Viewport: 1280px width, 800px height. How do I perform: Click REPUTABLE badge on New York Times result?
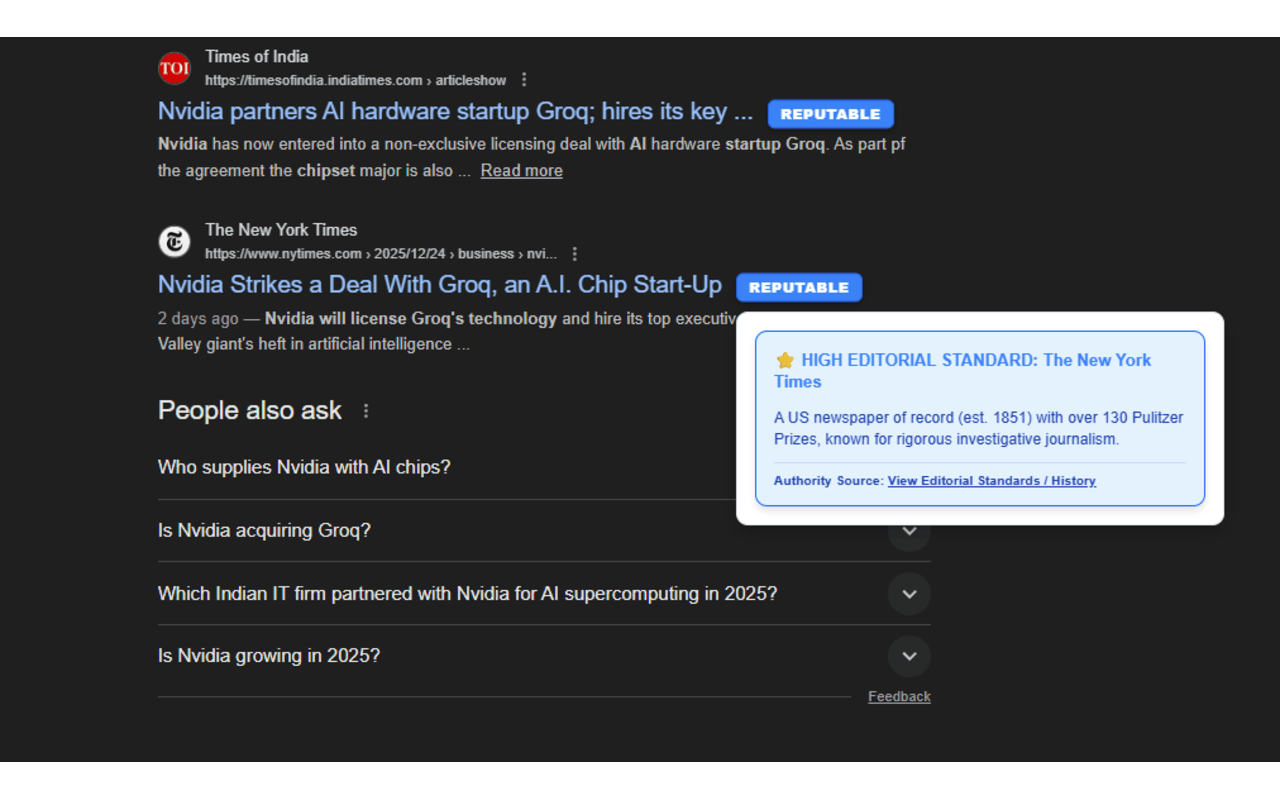(798, 287)
